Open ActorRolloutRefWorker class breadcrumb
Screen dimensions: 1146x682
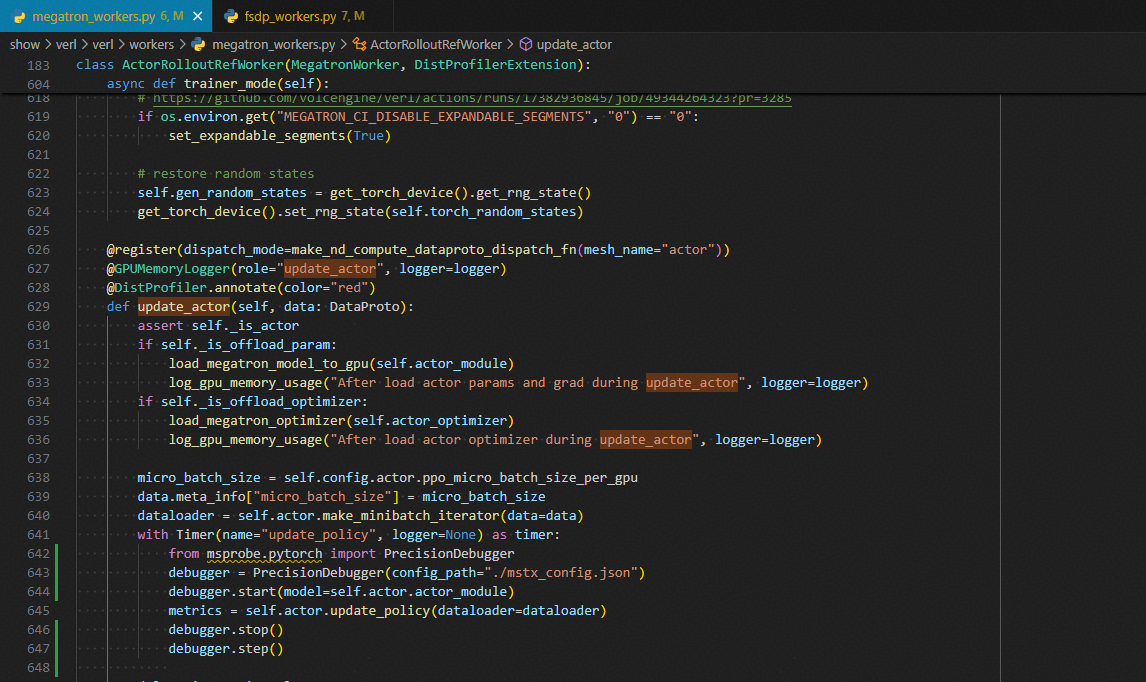436,45
